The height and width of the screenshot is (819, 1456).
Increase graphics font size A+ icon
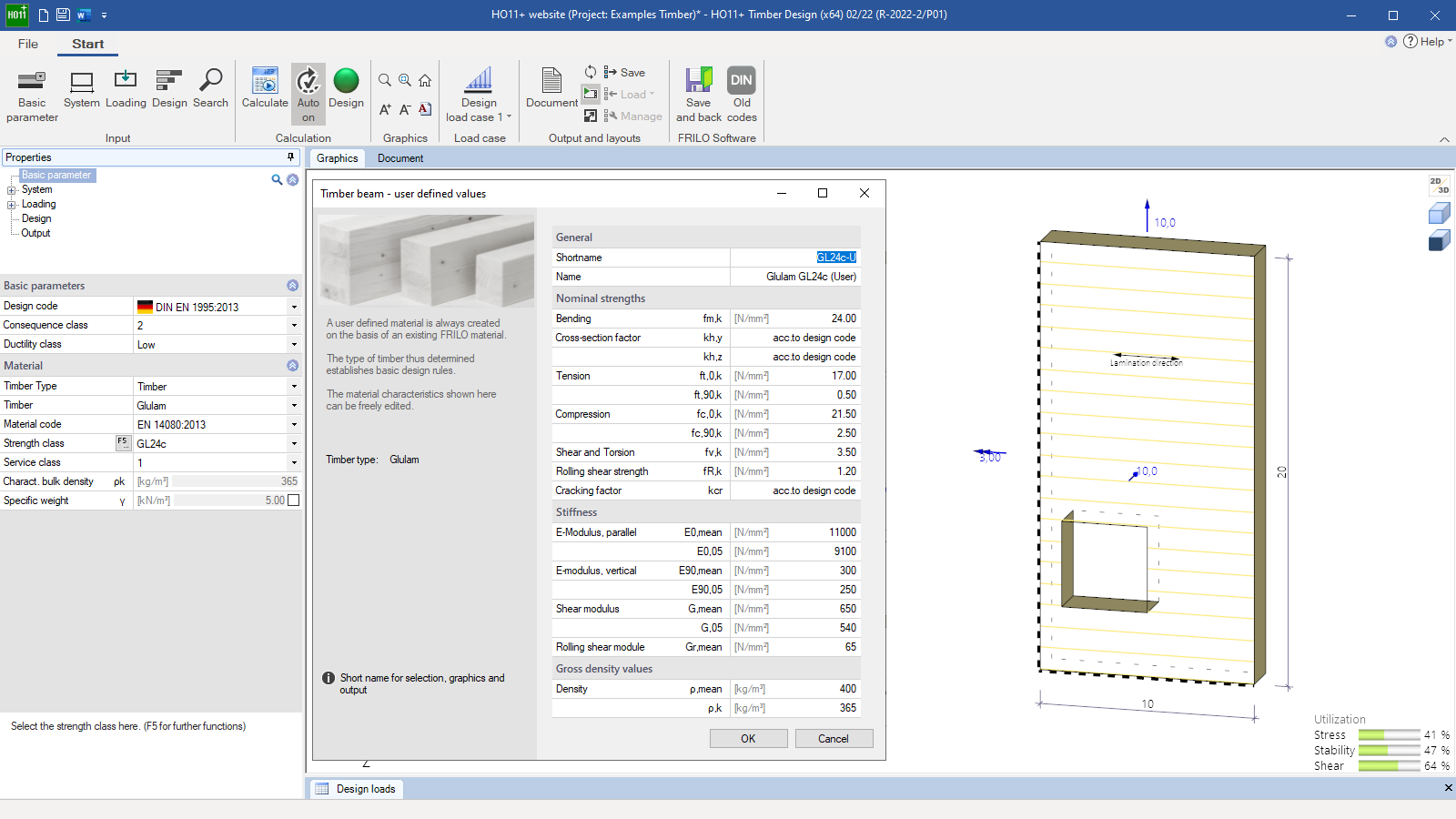tap(385, 109)
